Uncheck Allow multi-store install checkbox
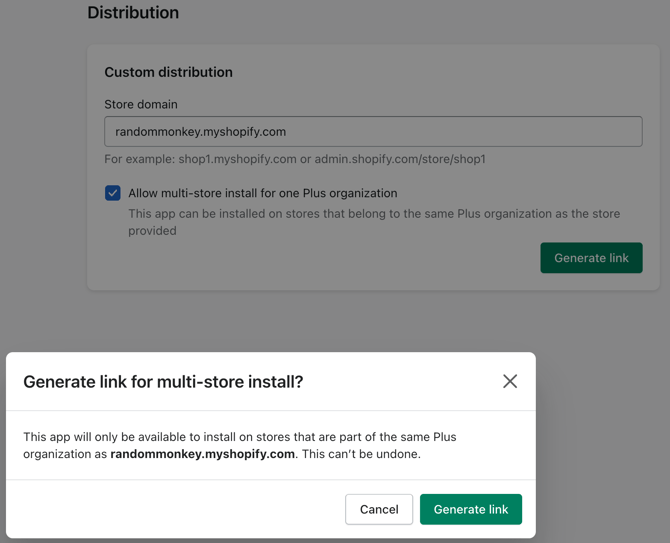The width and height of the screenshot is (670, 543). tap(113, 193)
